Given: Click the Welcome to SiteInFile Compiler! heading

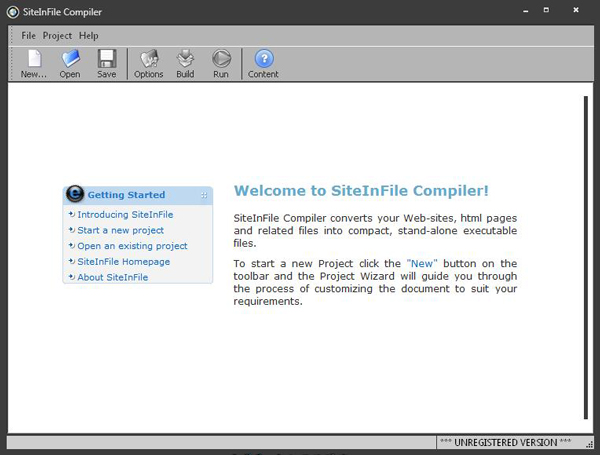Looking at the screenshot, I should click(361, 191).
